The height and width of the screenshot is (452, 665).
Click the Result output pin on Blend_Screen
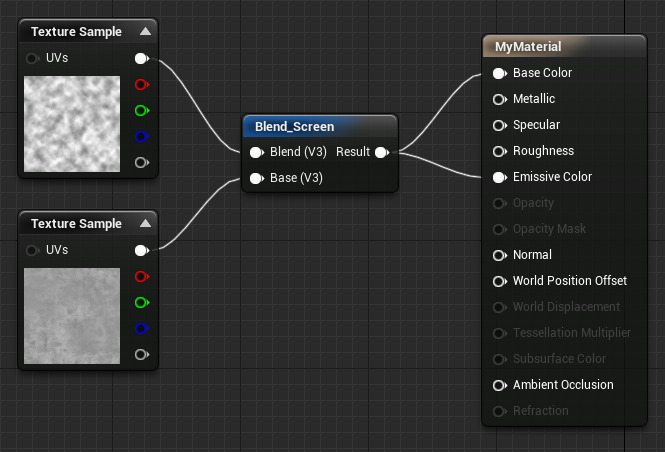pyautogui.click(x=381, y=152)
